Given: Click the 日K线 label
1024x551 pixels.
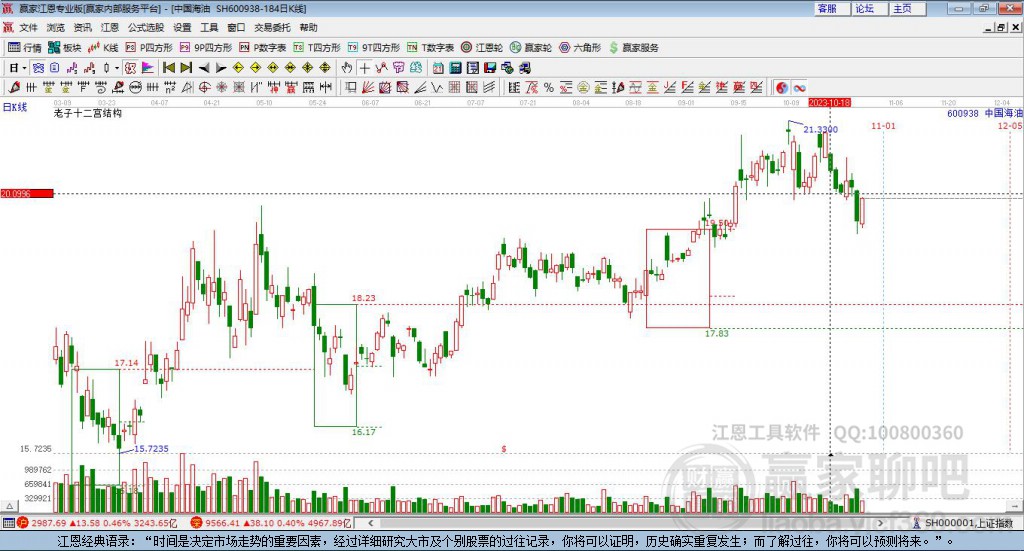Looking at the screenshot, I should click(15, 107).
